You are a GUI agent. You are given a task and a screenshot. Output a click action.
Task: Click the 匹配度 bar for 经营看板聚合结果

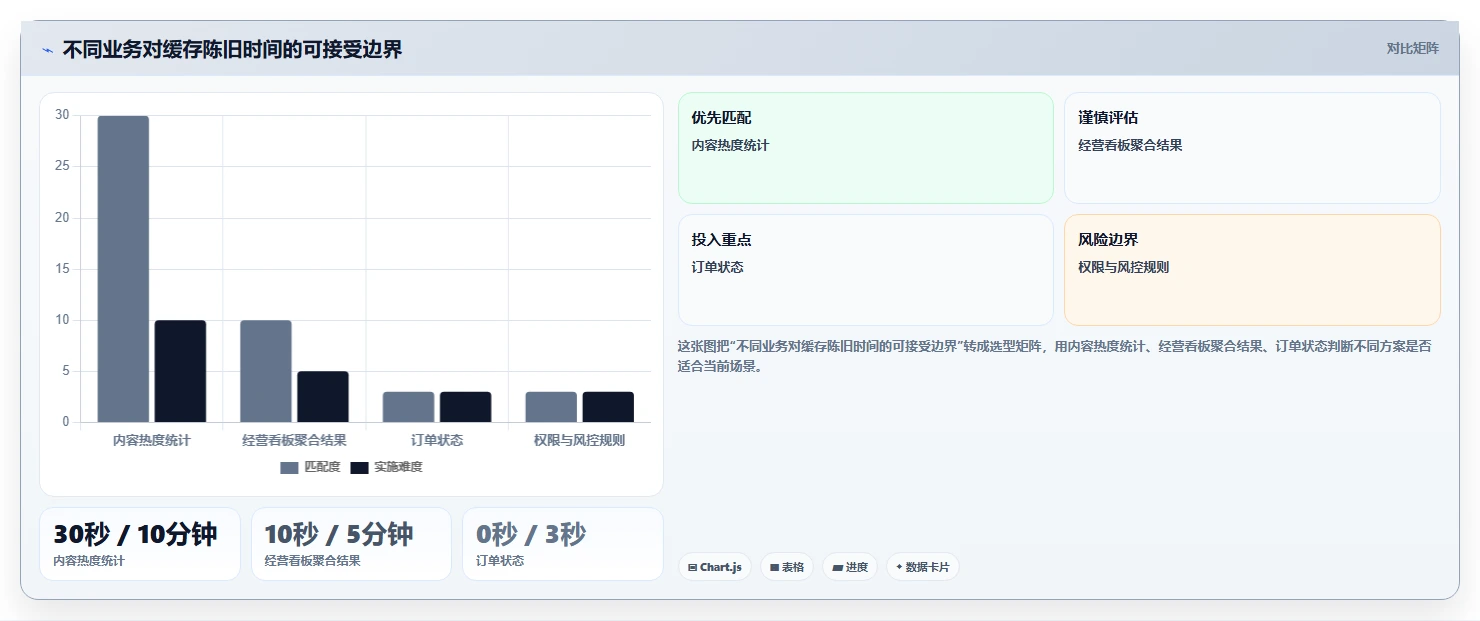pyautogui.click(x=266, y=371)
